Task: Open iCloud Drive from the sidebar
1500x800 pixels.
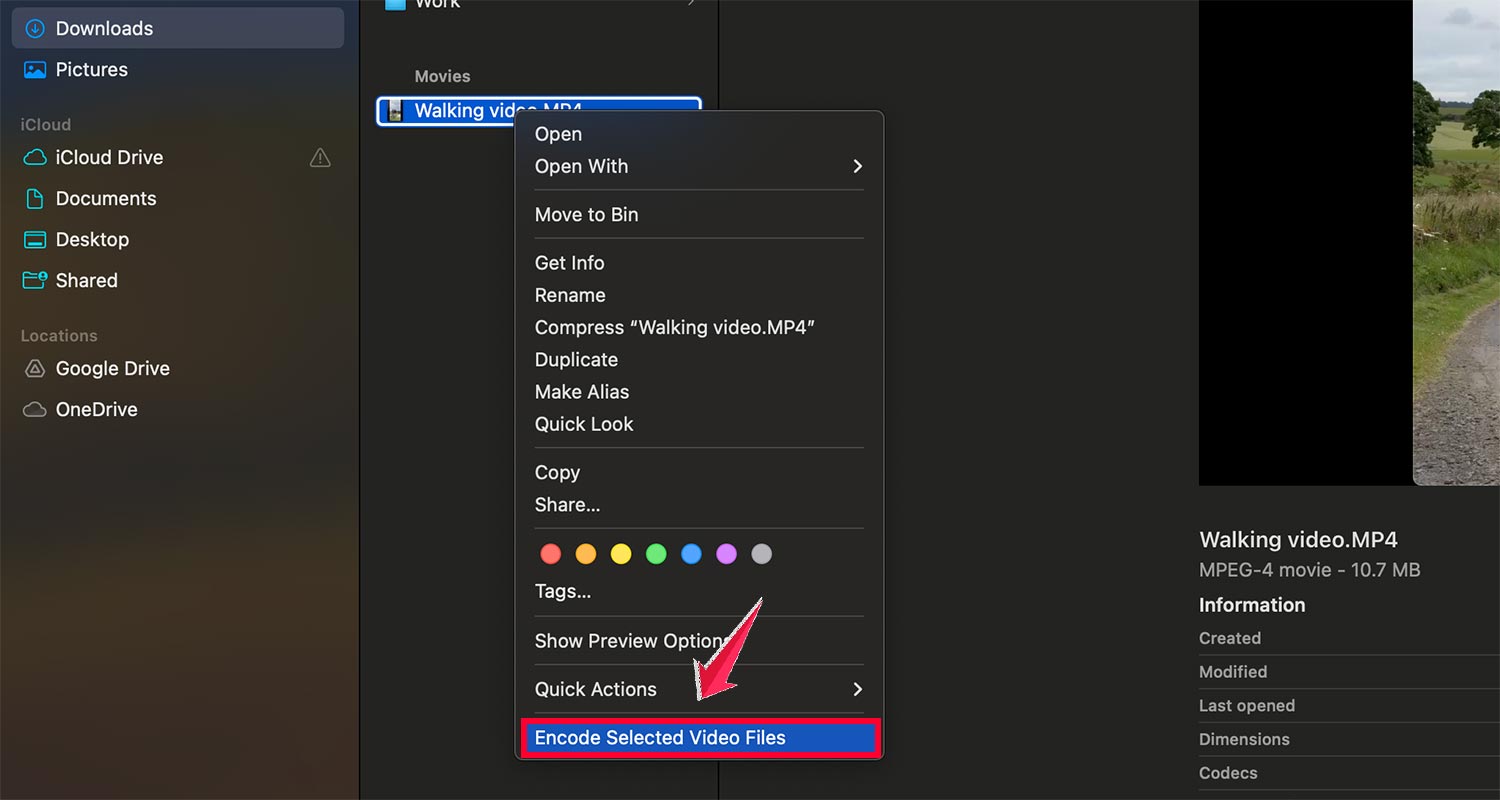Action: [34, 157]
